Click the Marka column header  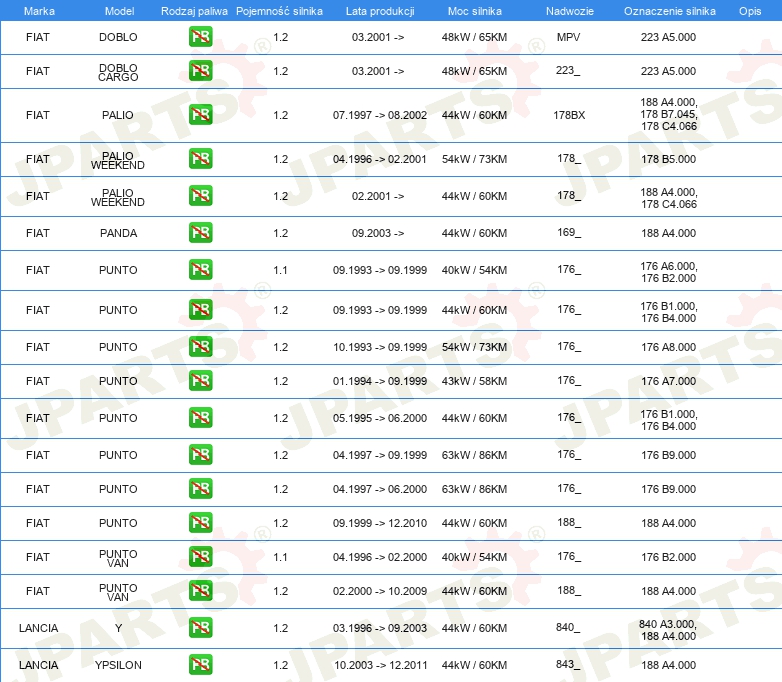coord(39,11)
